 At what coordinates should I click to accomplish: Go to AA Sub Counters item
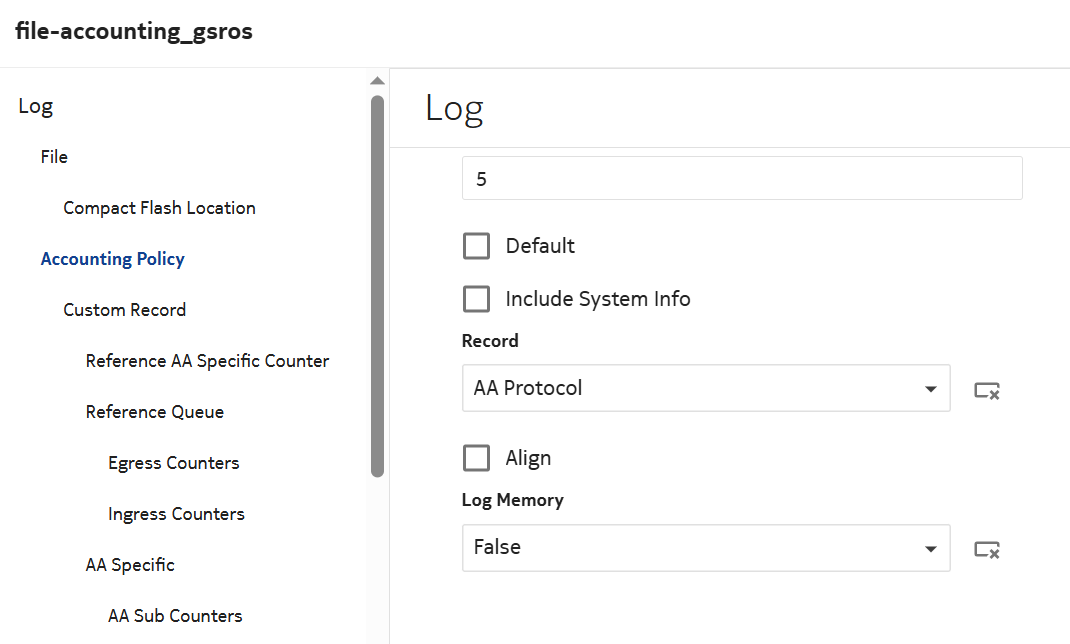tap(175, 616)
